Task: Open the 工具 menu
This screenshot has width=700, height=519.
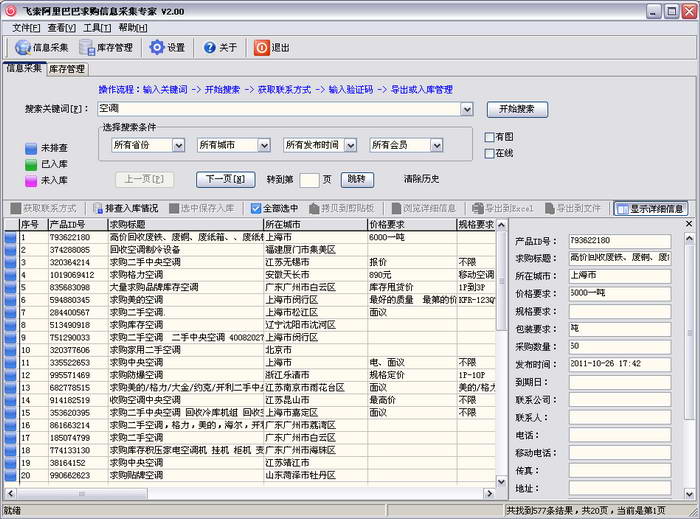Action: click(x=96, y=27)
